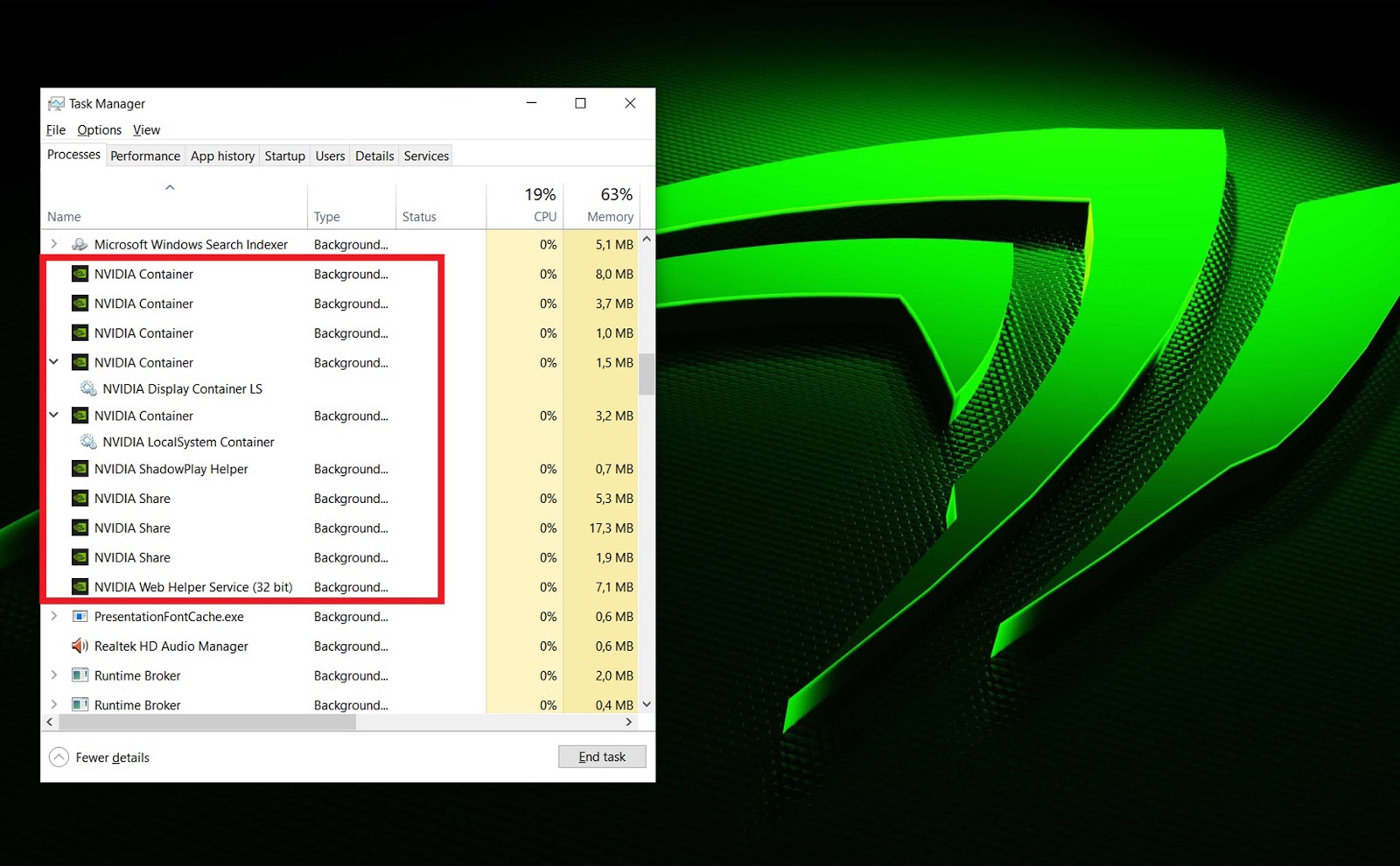
Task: Click the NVIDIA LocalSystem Container icon
Action: point(87,442)
